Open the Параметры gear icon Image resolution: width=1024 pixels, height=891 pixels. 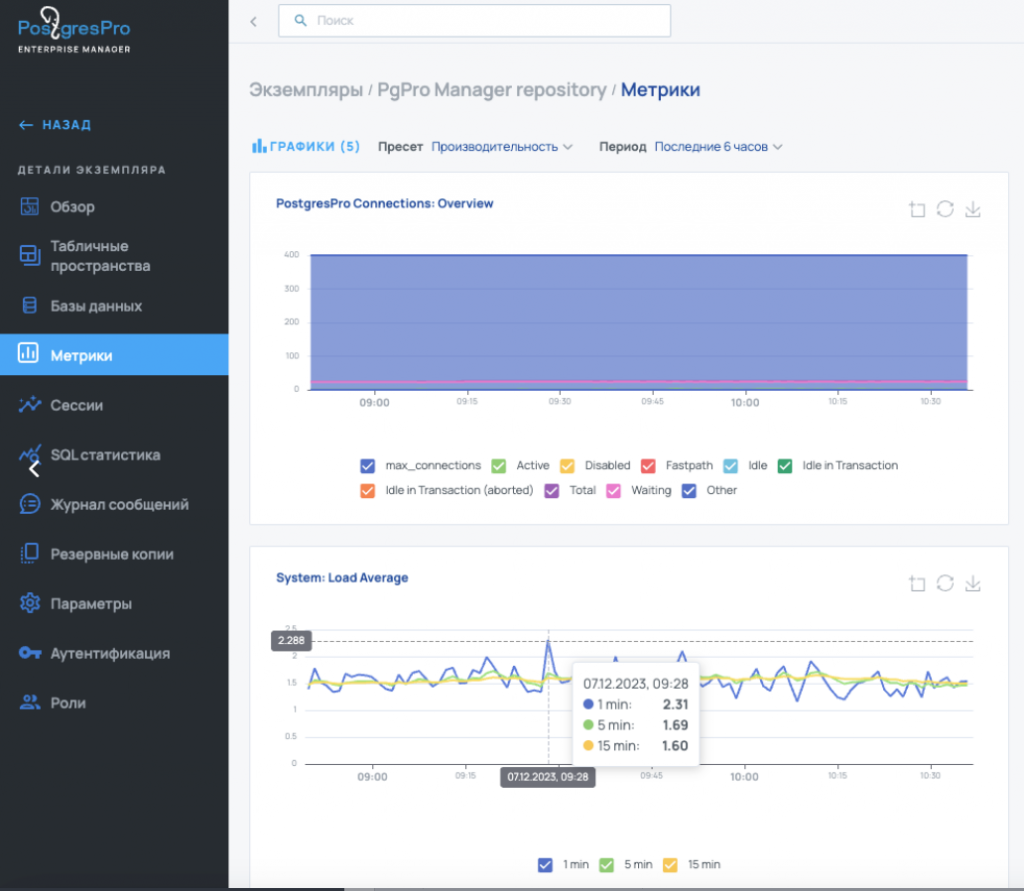[29, 604]
